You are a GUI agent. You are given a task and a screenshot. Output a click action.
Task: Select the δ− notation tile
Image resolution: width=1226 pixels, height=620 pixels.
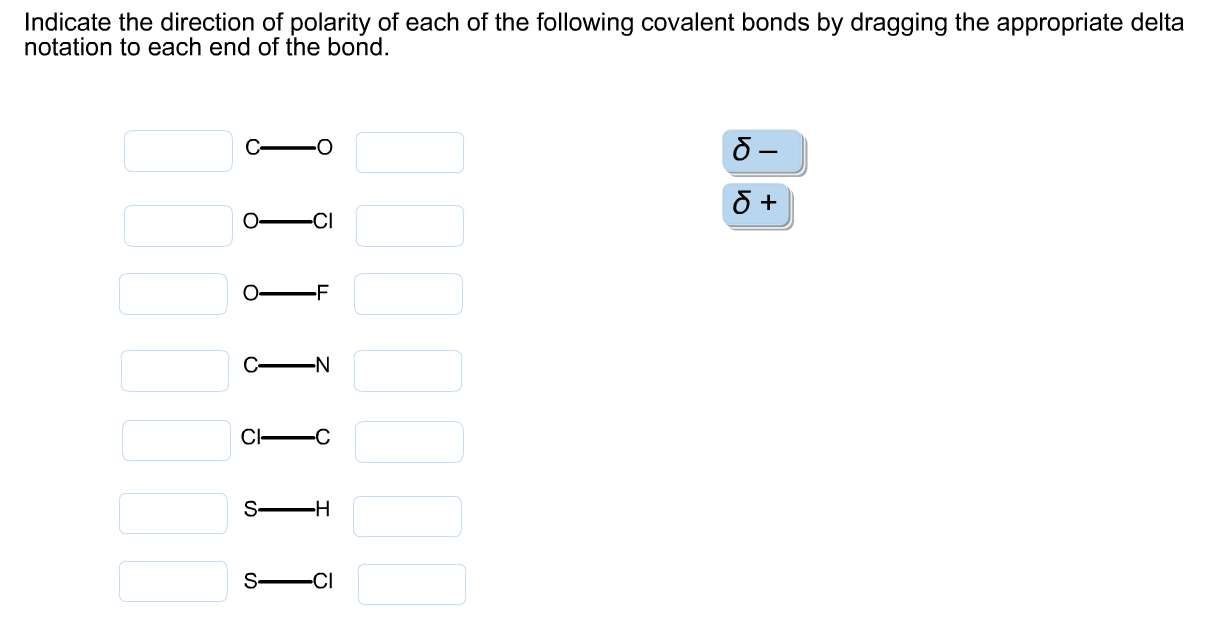pyautogui.click(x=762, y=150)
